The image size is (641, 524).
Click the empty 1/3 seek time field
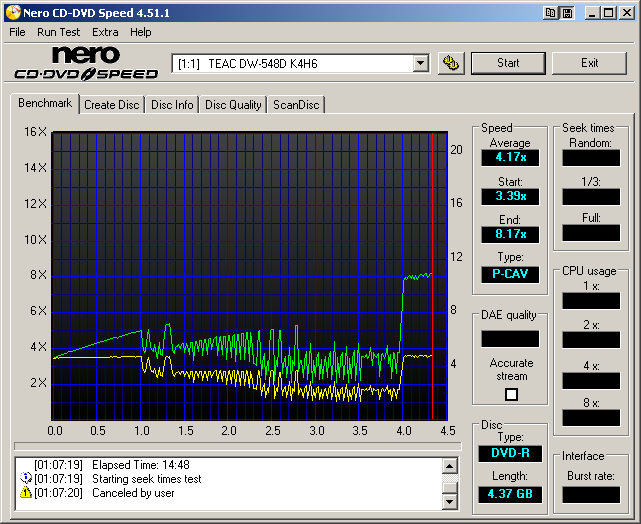click(591, 197)
